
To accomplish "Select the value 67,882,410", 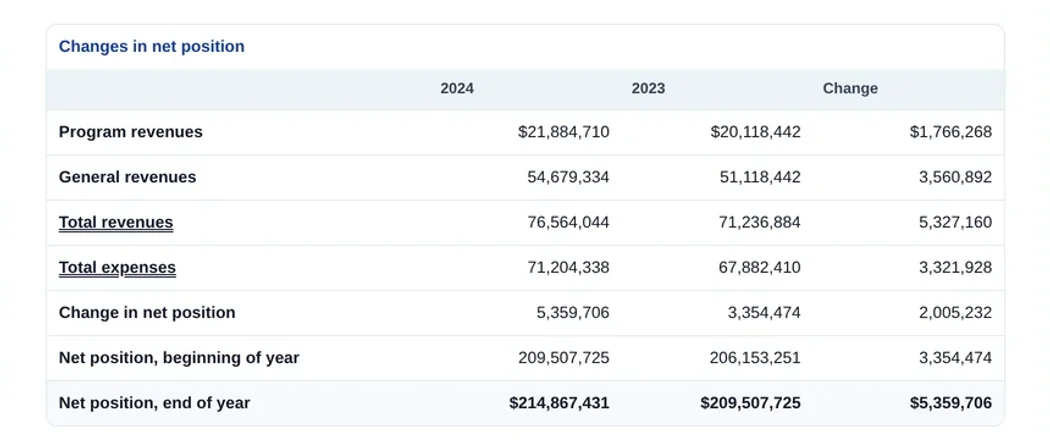I will click(x=760, y=268).
